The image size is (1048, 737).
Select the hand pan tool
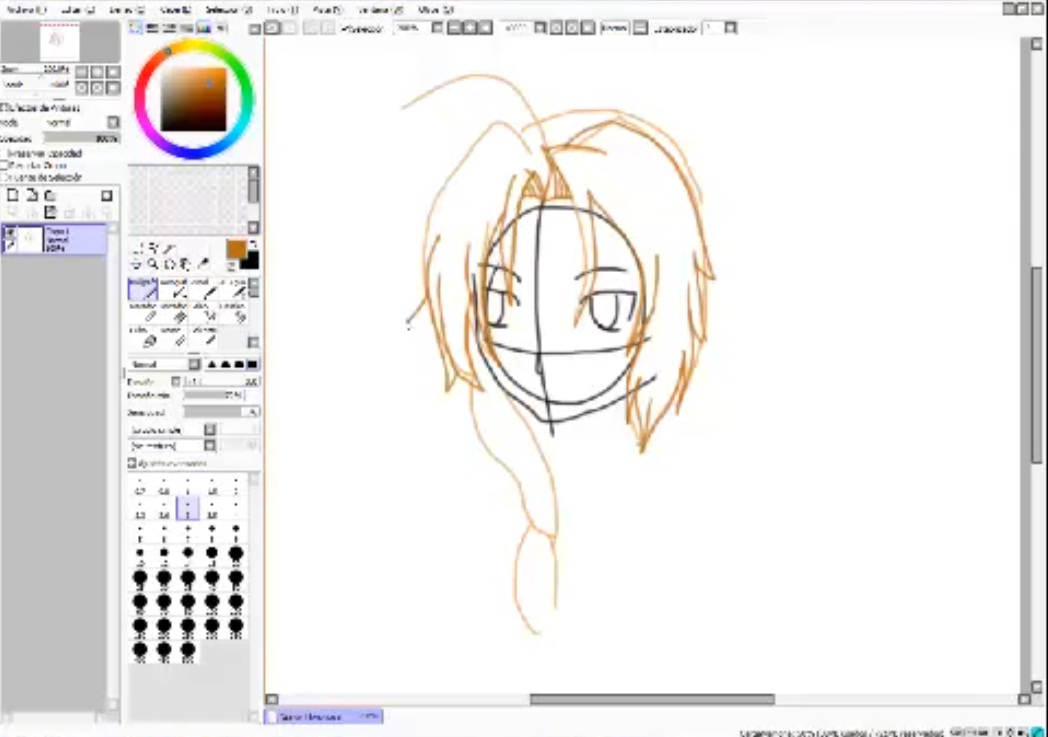click(186, 264)
